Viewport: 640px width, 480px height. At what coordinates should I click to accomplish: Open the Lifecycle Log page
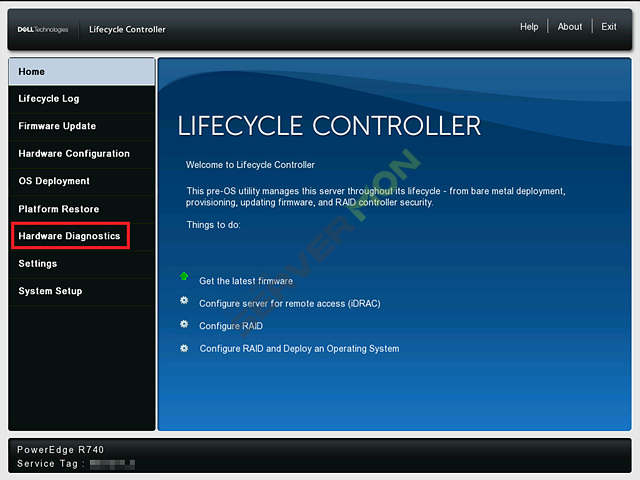pyautogui.click(x=82, y=99)
